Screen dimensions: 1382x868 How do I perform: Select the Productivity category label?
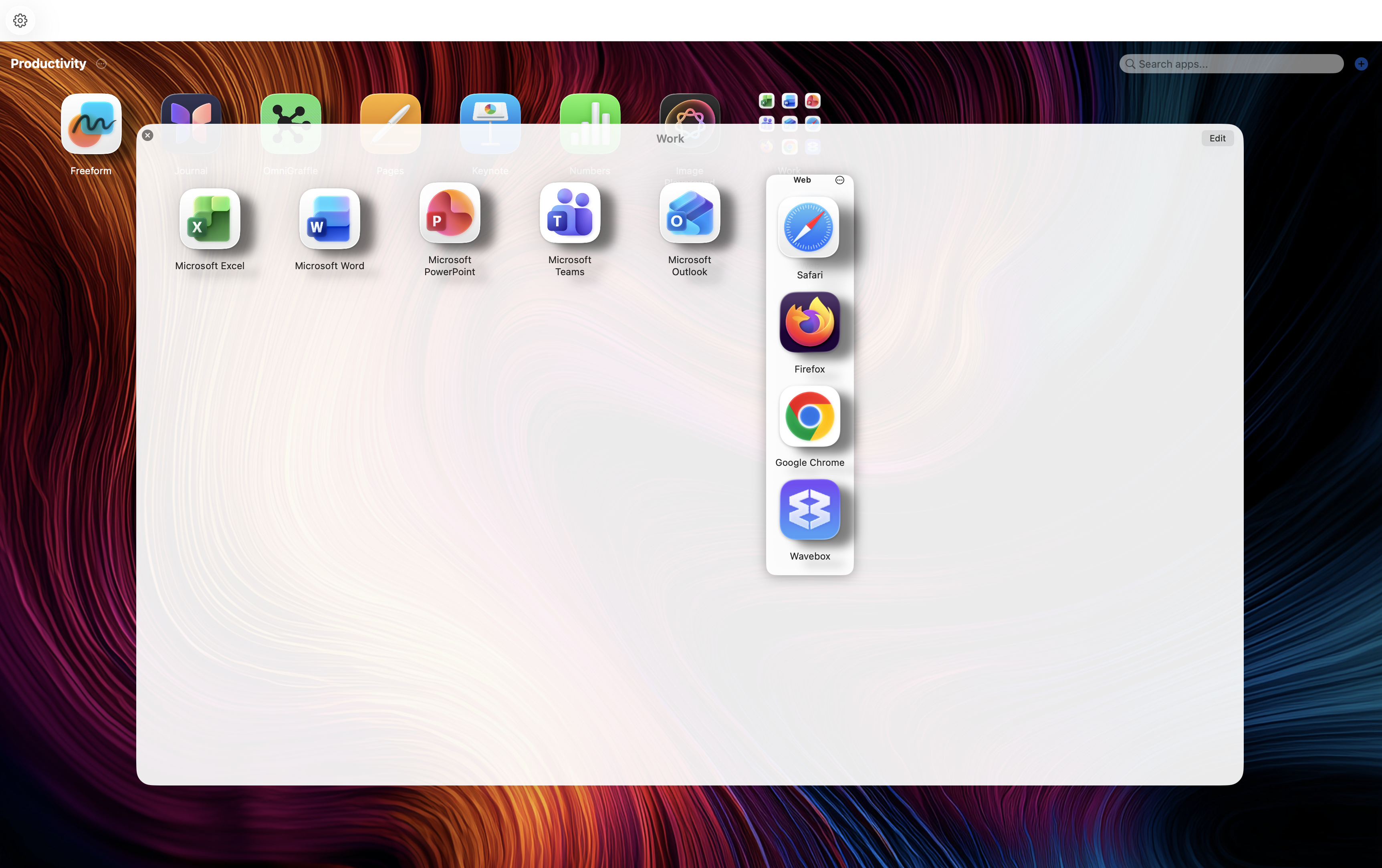point(48,64)
